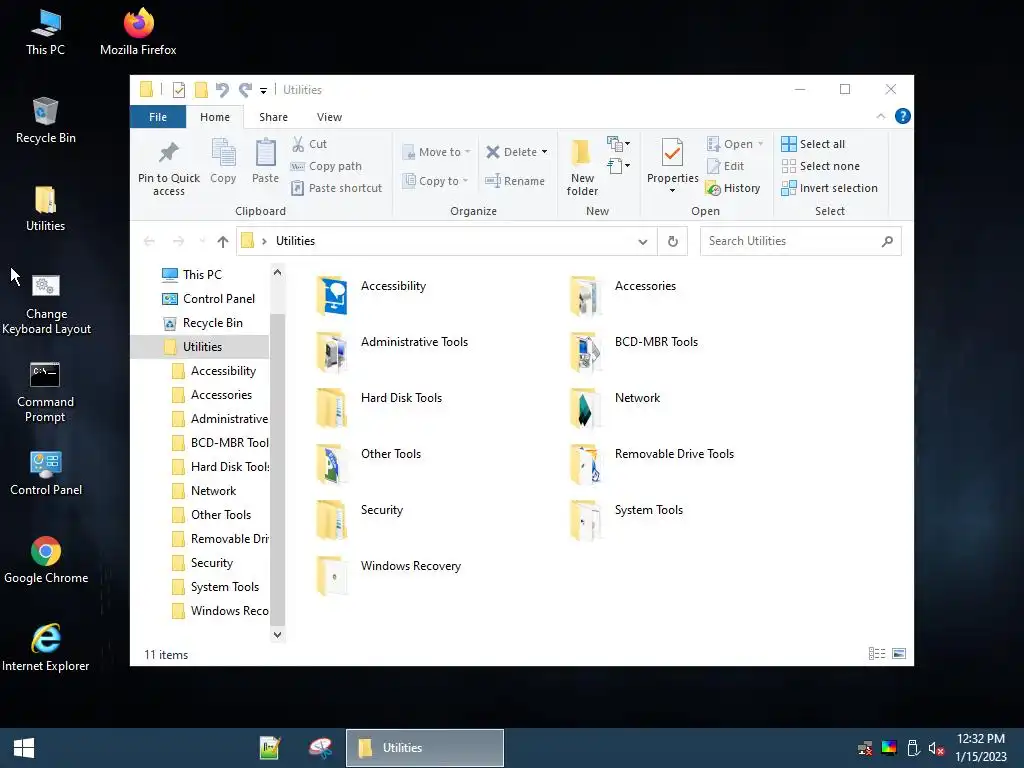Open the New item dropdown
1024x768 pixels.
618,144
